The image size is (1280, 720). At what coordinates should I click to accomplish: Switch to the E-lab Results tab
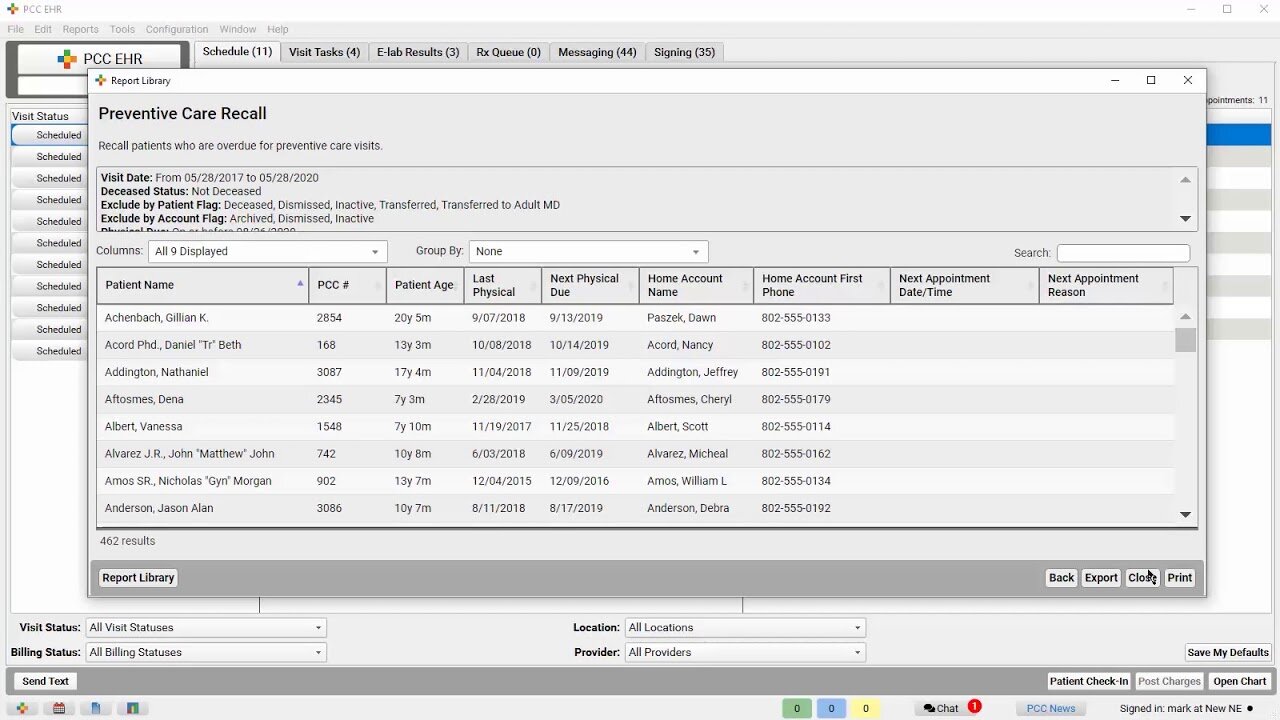[417, 52]
